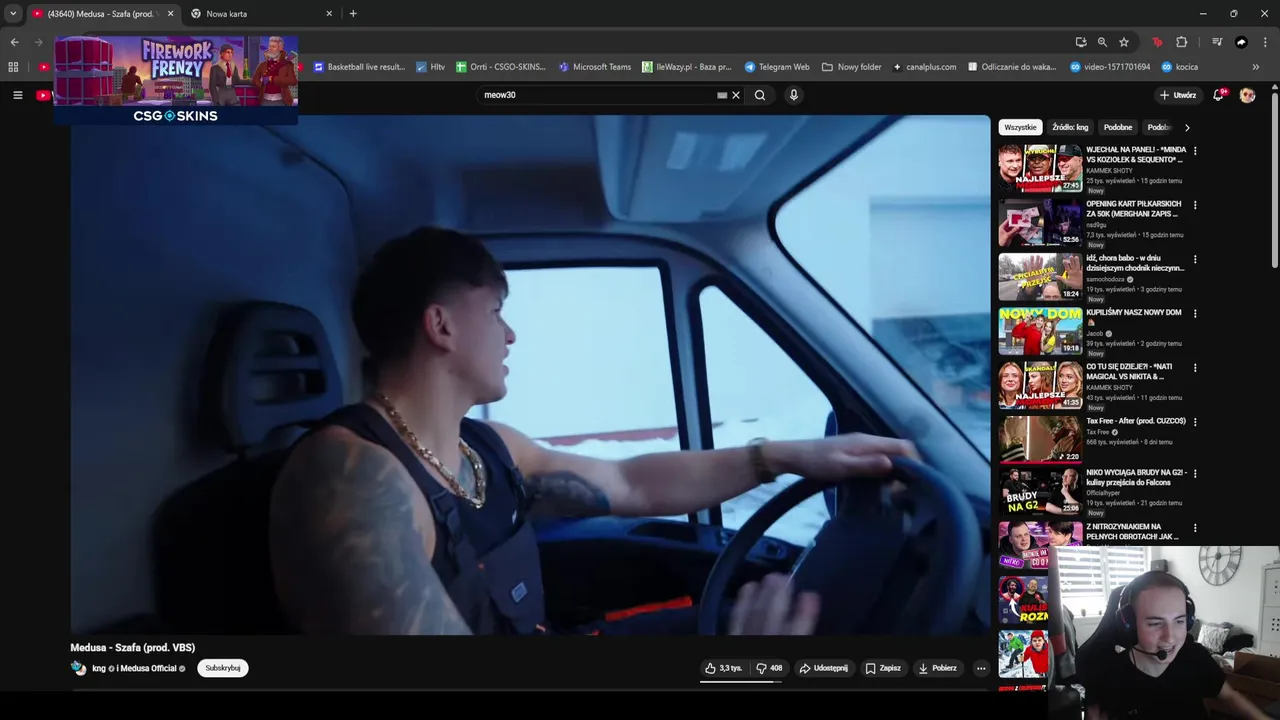Open the YouTube account avatar menu
Screen dimensions: 1280x720
pyautogui.click(x=1247, y=95)
